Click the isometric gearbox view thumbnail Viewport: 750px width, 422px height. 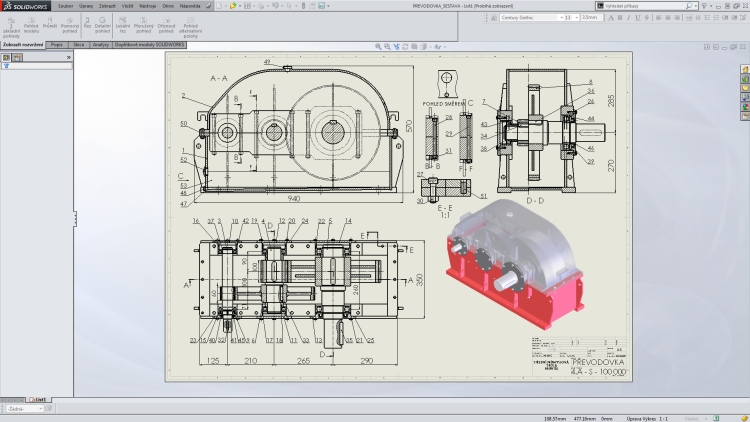point(514,263)
